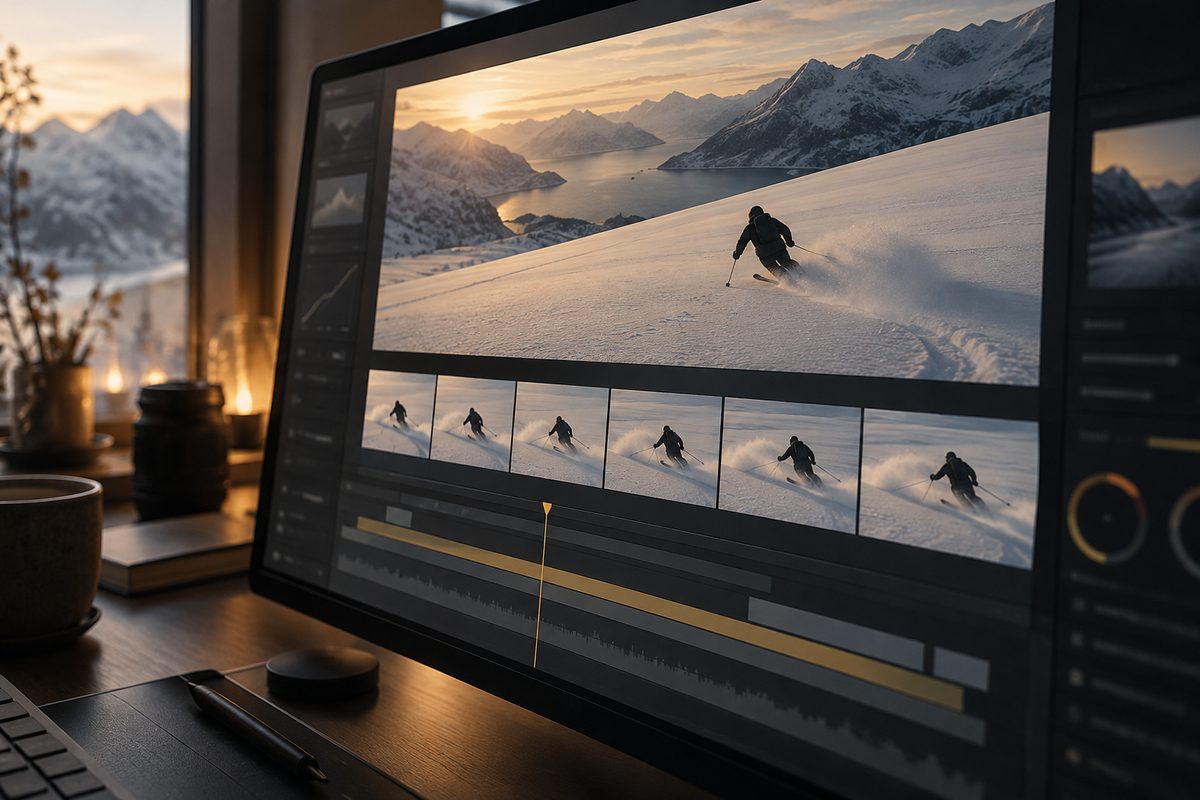The width and height of the screenshot is (1200, 800).
Task: Select the fourth filmstrip frame thumbnail
Action: click(x=664, y=447)
